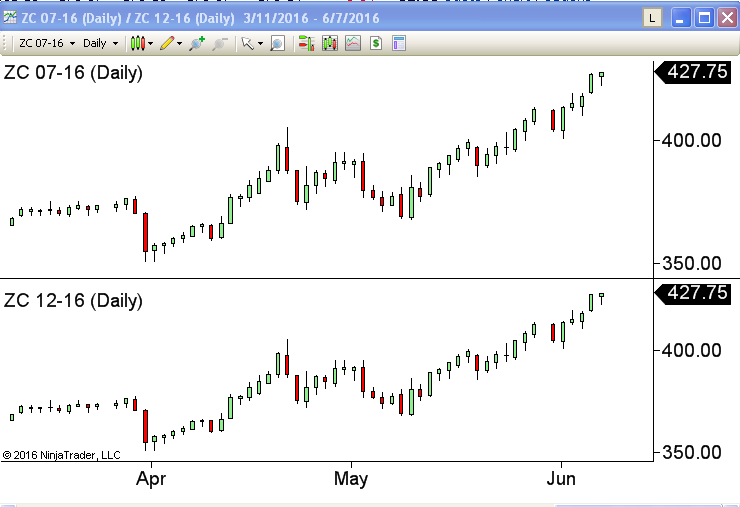This screenshot has height=507, width=740.
Task: Click the zoom frame magnifier icon
Action: tap(277, 43)
